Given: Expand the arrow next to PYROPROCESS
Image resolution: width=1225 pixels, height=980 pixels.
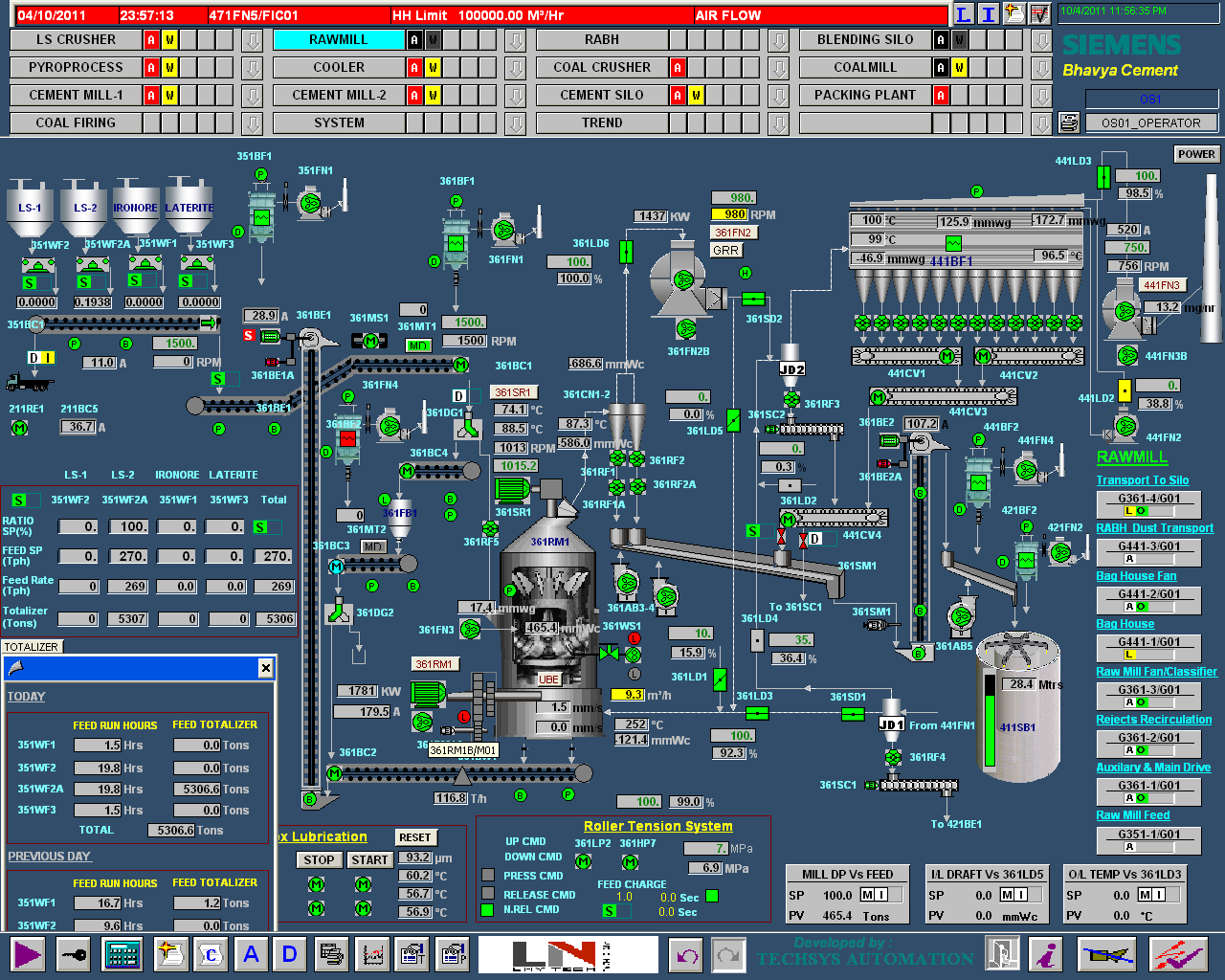Looking at the screenshot, I should coord(252,68).
